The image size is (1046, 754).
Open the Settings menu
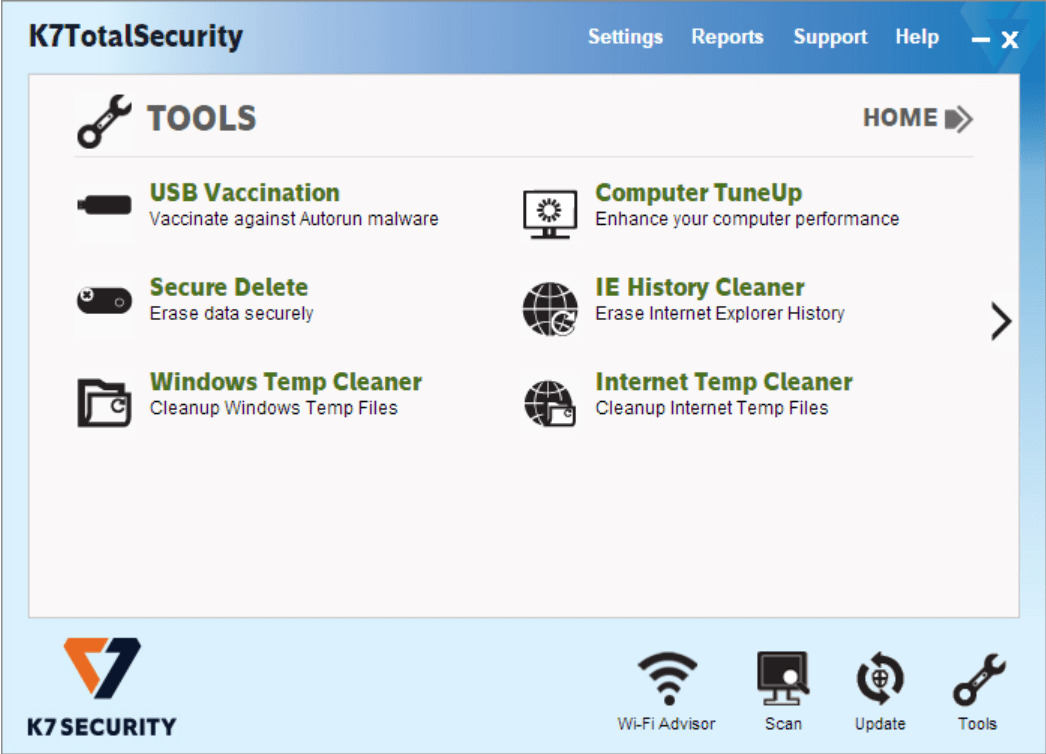(x=625, y=37)
